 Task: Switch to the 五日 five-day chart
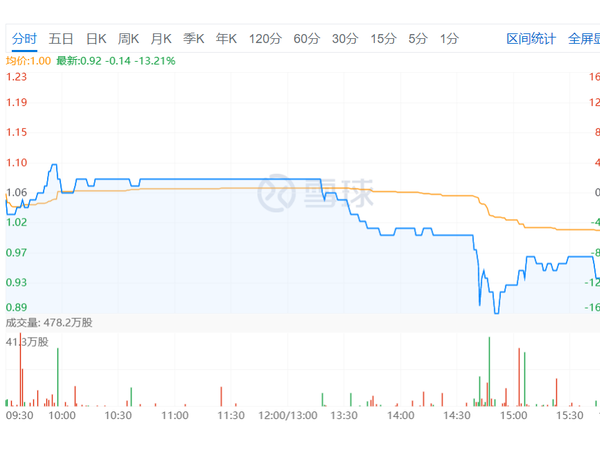click(x=60, y=39)
